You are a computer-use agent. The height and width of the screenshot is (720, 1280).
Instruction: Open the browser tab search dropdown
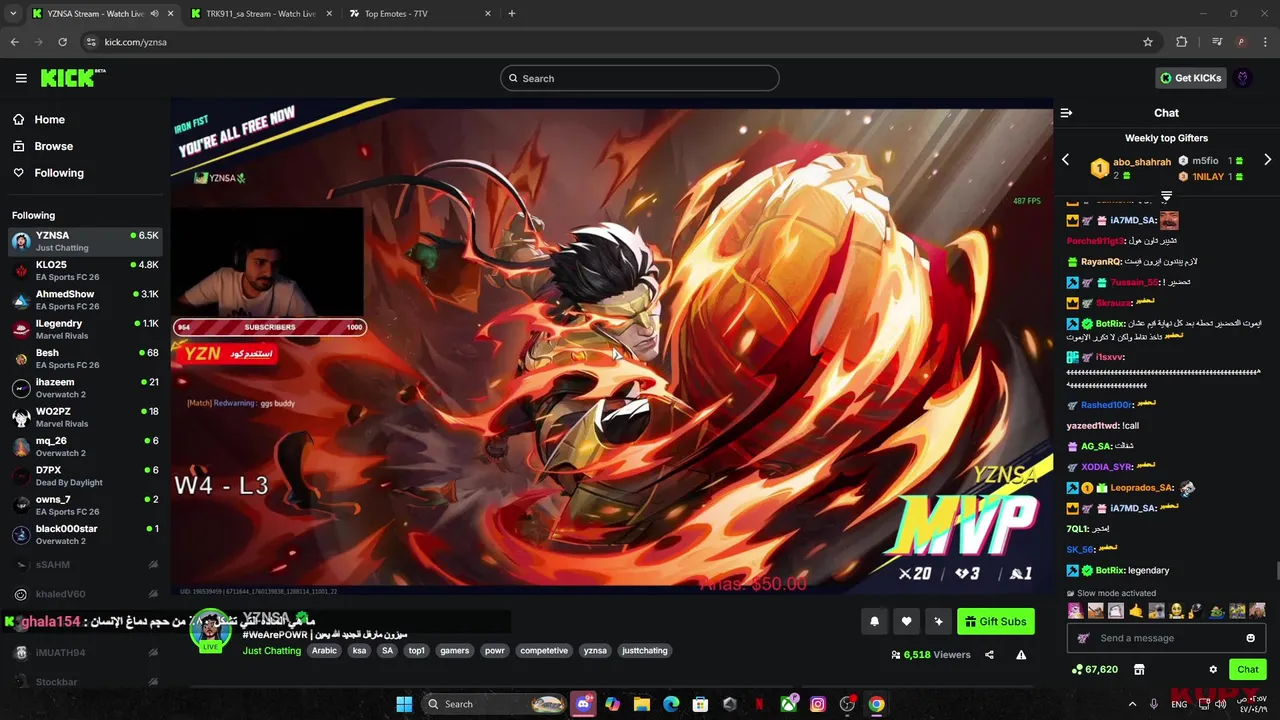click(13, 14)
